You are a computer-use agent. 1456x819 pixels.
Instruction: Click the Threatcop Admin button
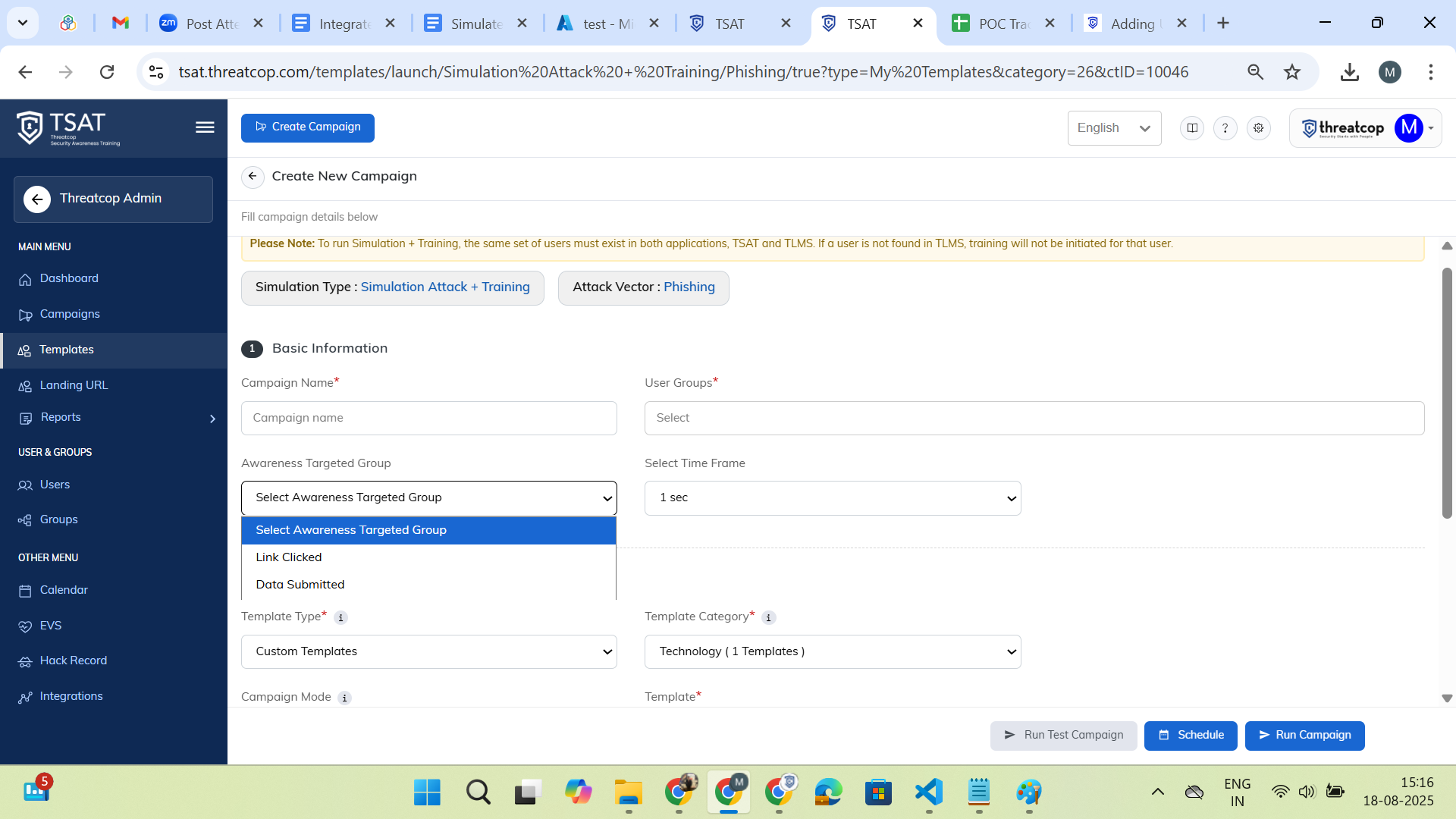click(113, 199)
